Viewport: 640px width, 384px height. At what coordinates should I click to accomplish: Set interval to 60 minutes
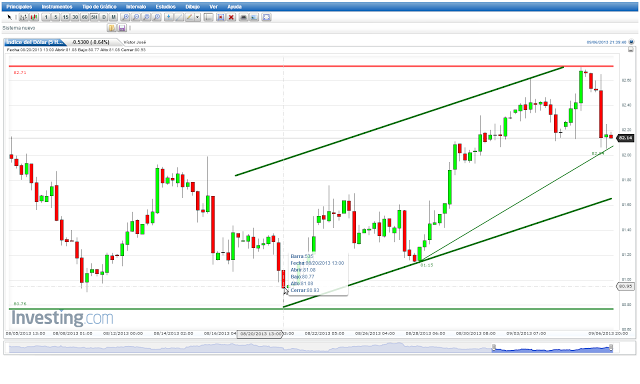tap(84, 17)
